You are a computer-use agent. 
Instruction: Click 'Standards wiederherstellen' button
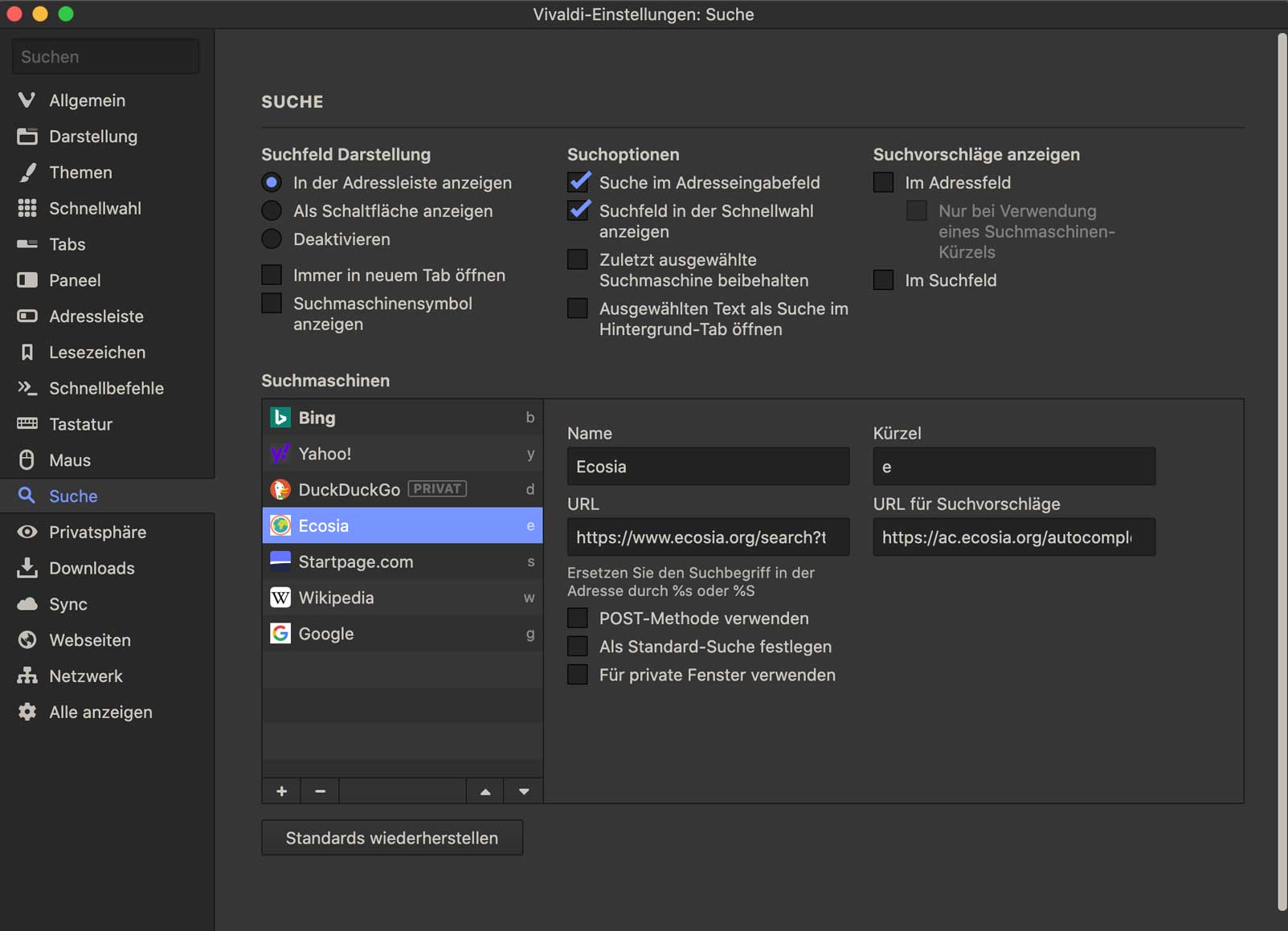392,838
